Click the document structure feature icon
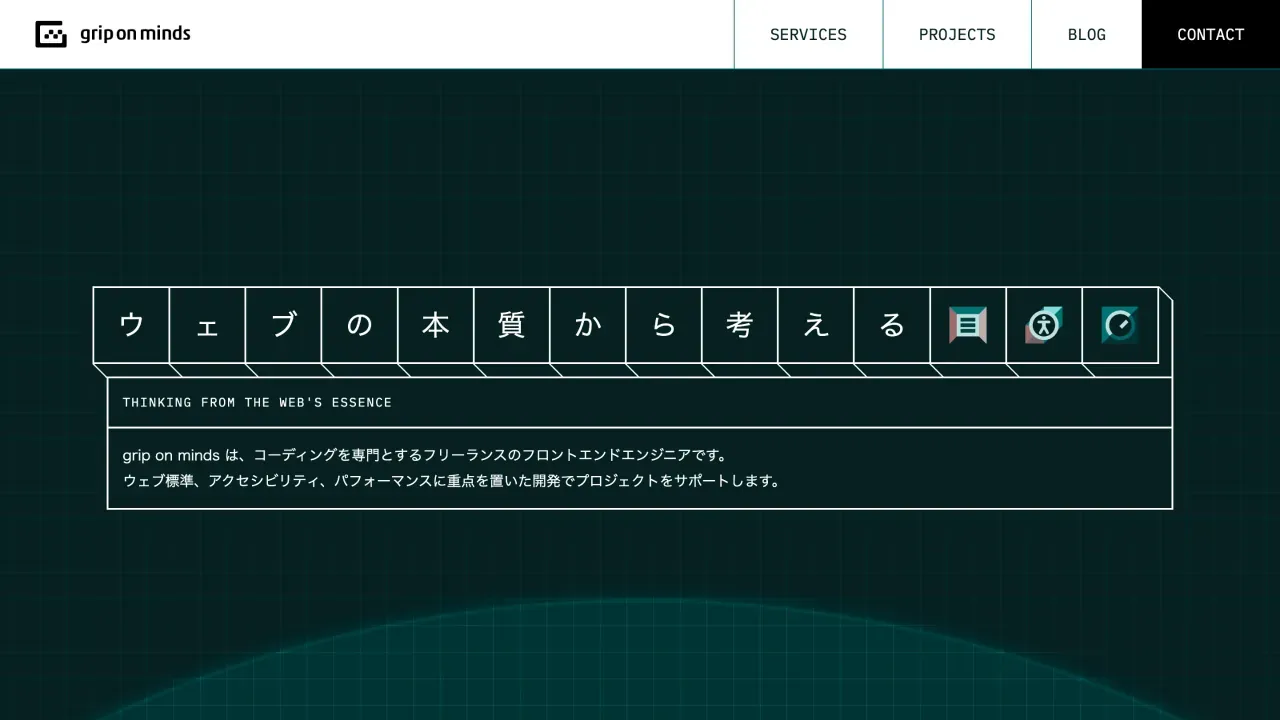 click(x=967, y=325)
